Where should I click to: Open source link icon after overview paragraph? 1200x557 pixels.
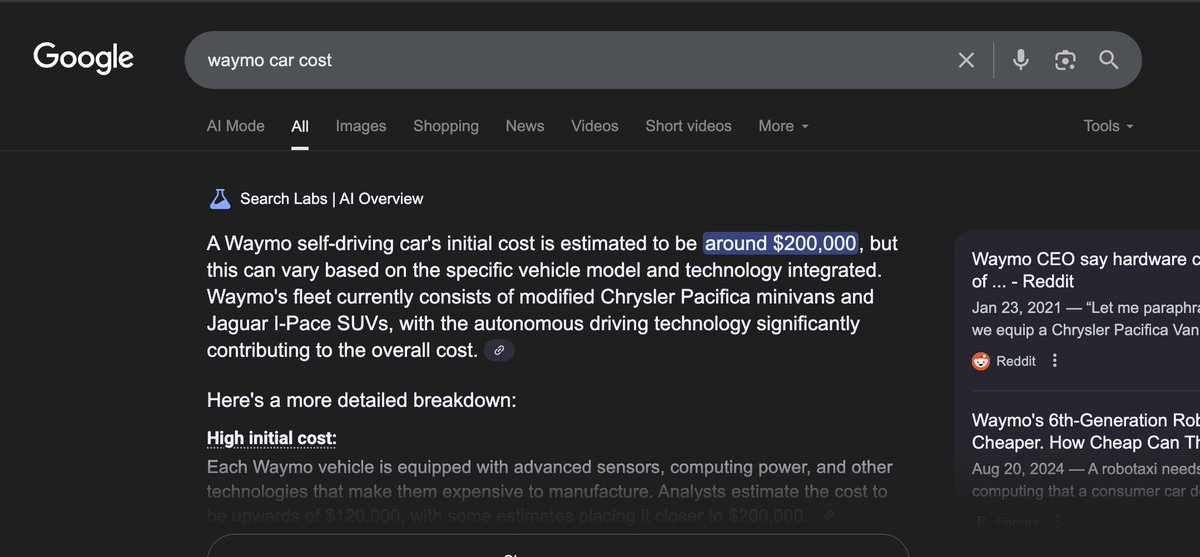500,350
